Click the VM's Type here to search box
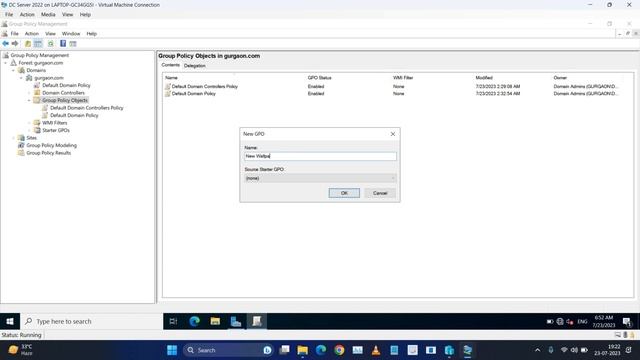 [91, 322]
